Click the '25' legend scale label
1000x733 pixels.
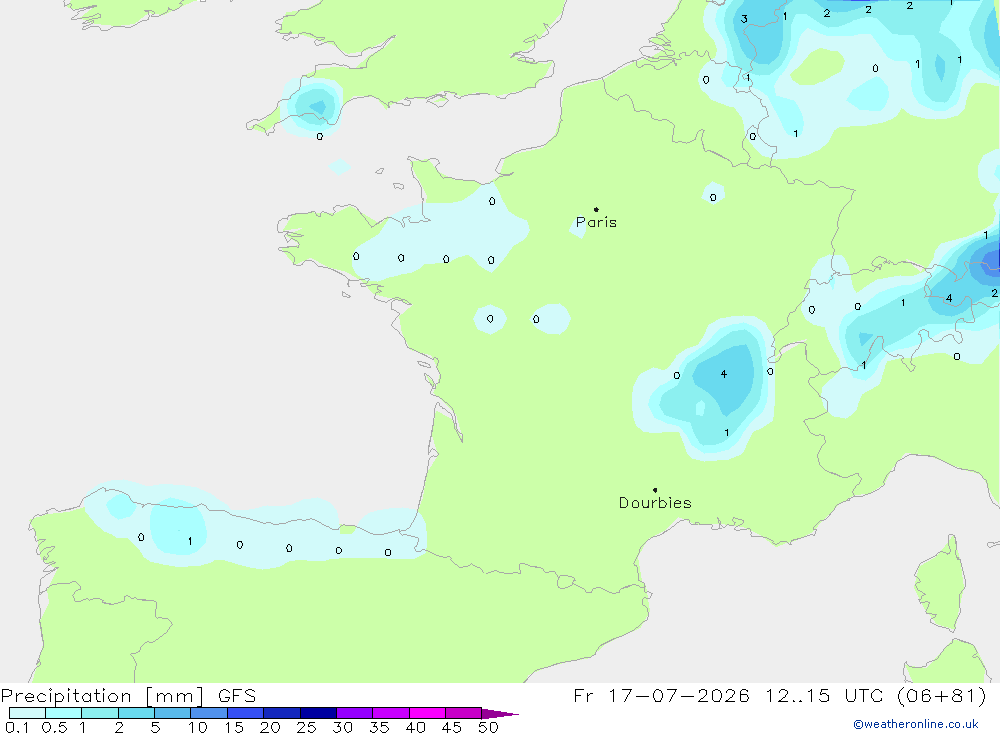pyautogui.click(x=307, y=727)
